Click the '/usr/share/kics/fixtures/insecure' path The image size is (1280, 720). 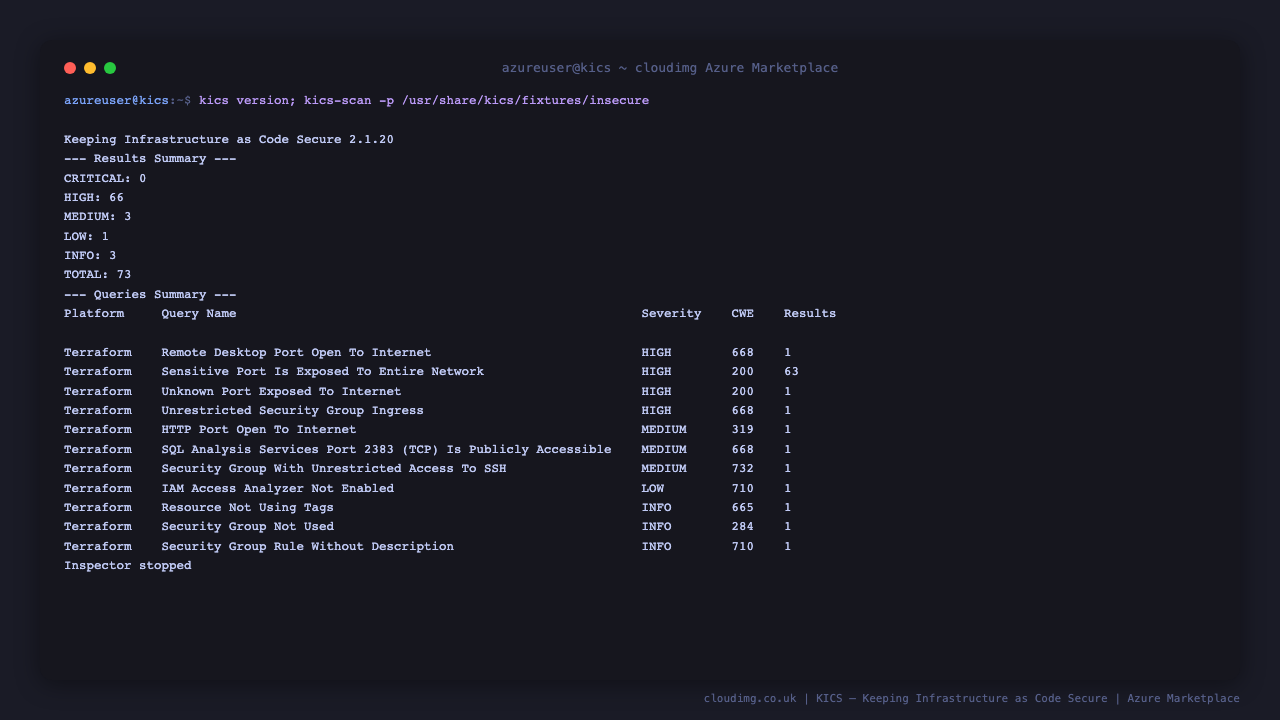pos(525,101)
